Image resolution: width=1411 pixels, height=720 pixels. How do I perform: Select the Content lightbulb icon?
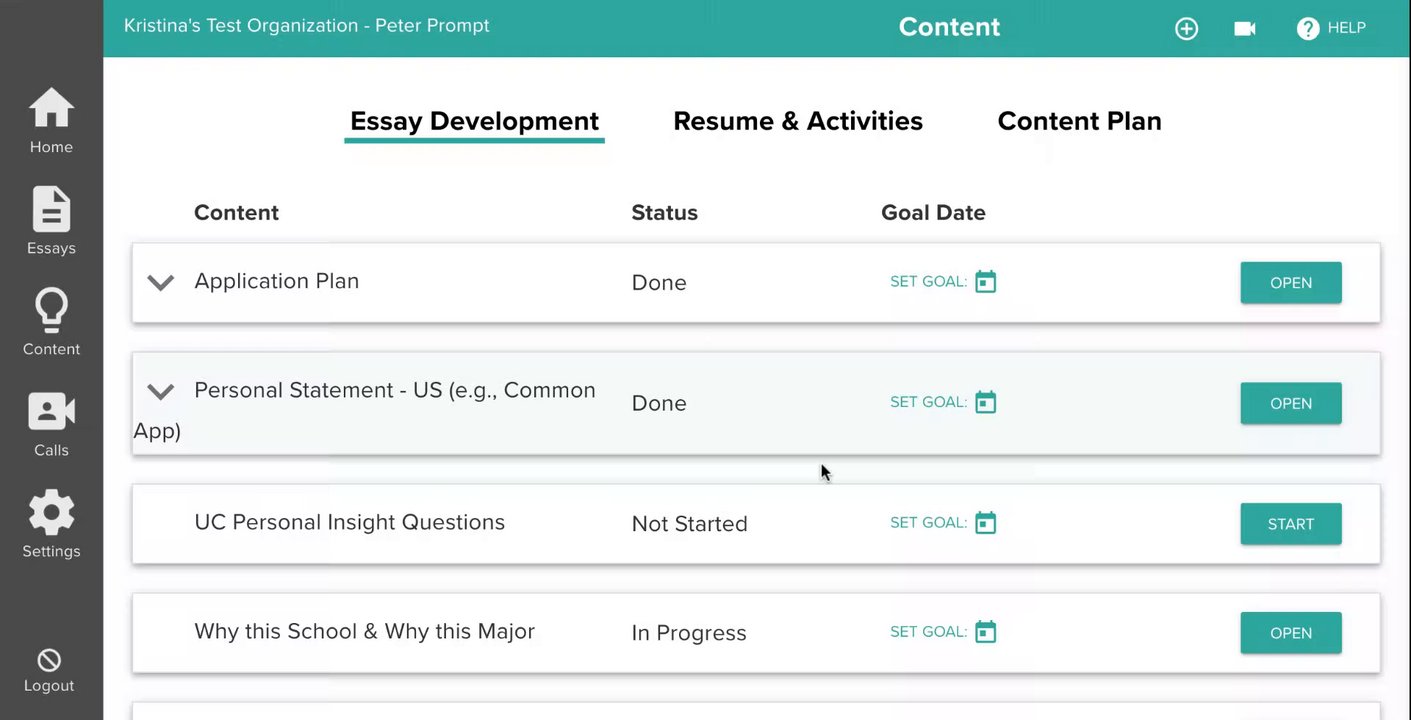(x=51, y=311)
